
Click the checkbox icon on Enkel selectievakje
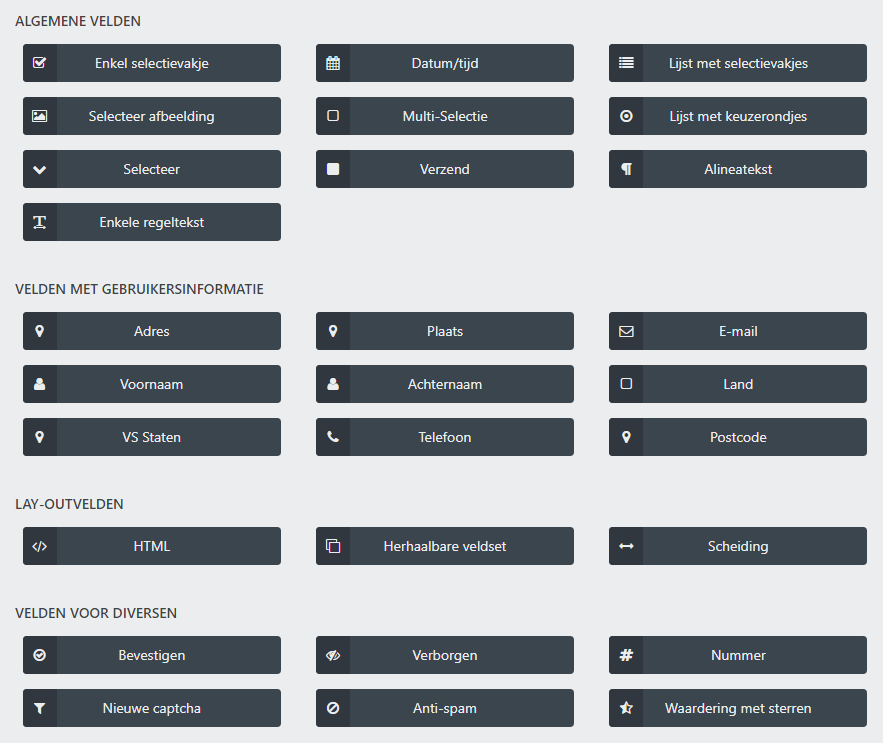tap(40, 63)
